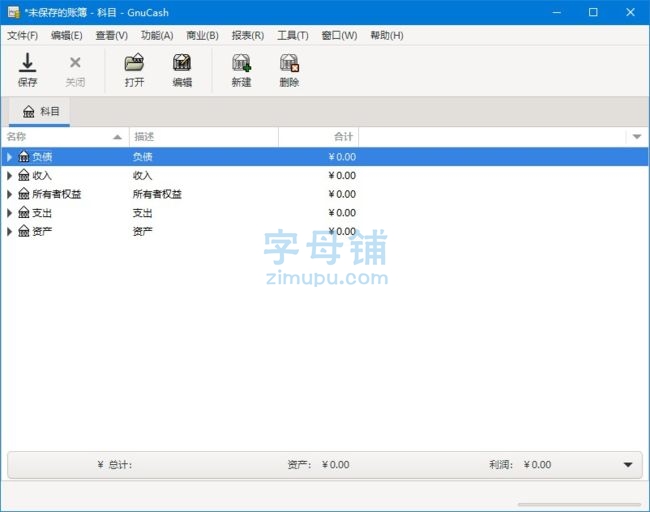The image size is (650, 512).
Task: Click the Delete (删除) account icon
Action: pyautogui.click(x=289, y=63)
